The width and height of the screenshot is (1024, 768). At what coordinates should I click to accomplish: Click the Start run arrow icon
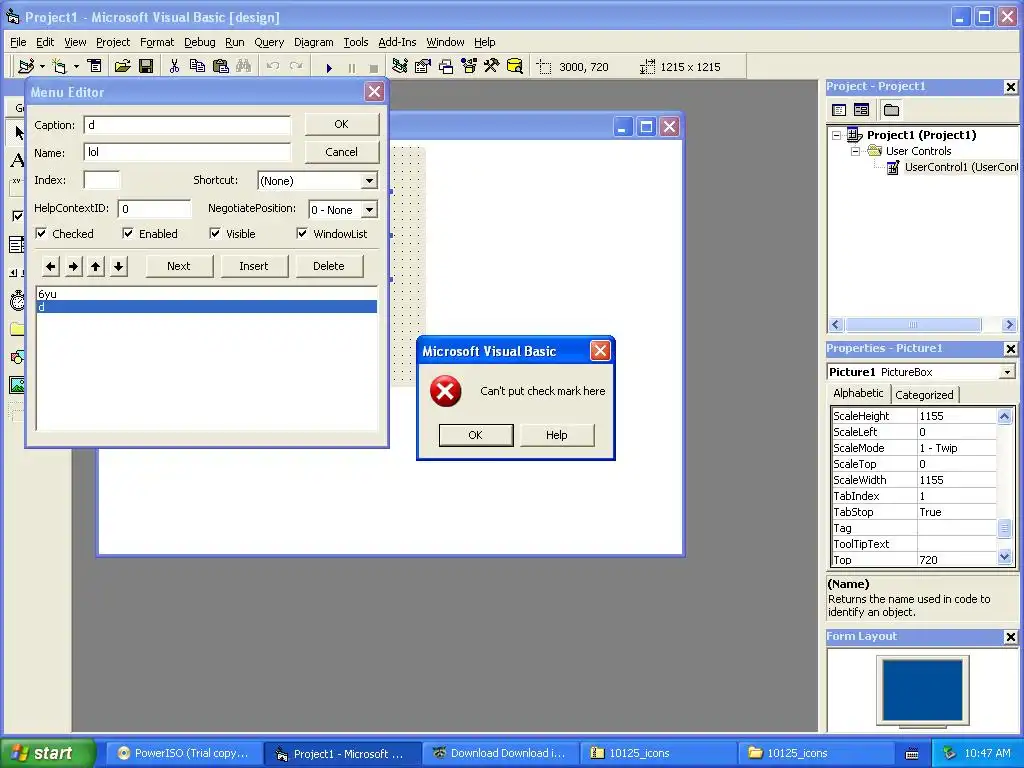tap(329, 67)
